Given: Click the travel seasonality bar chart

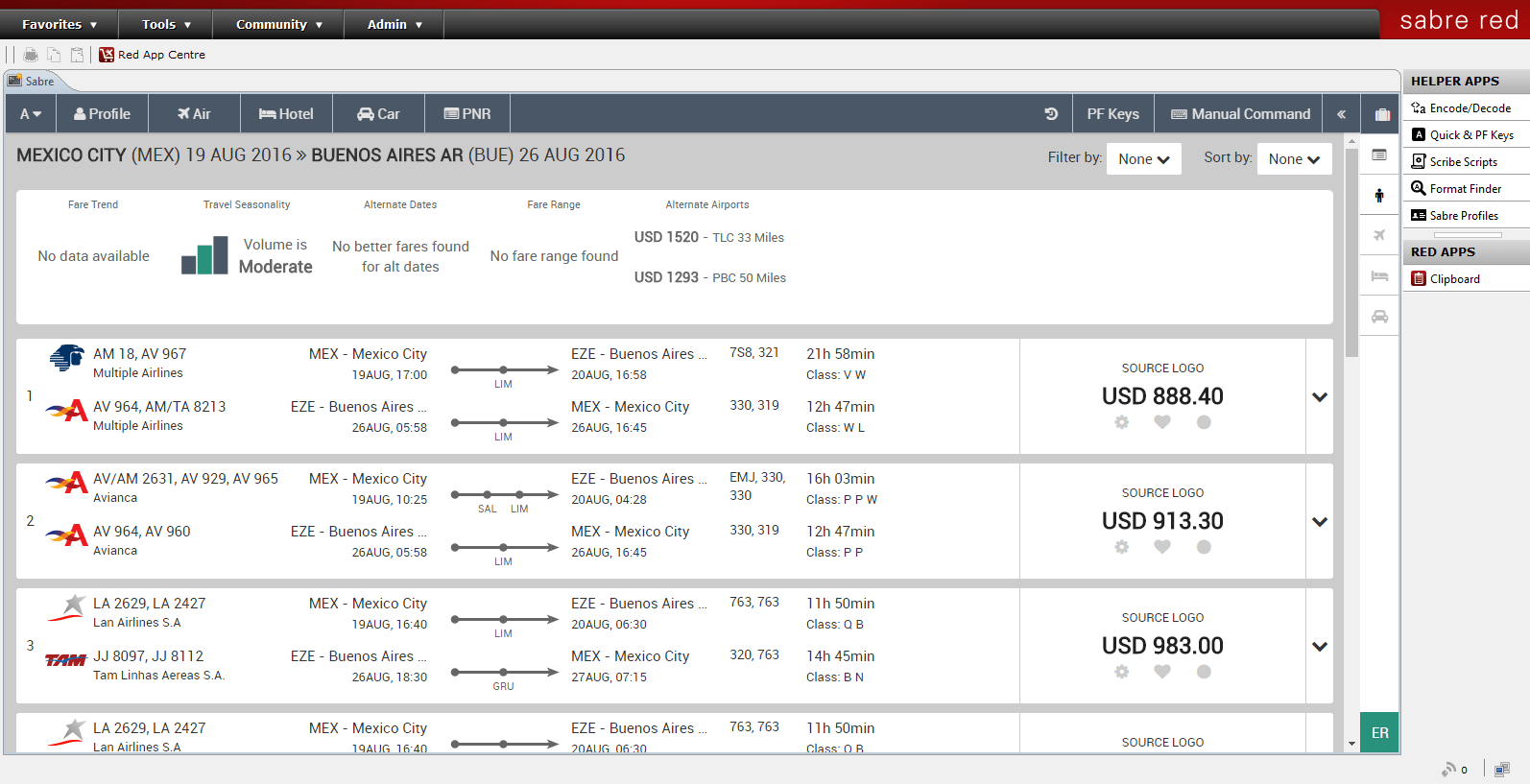Looking at the screenshot, I should [x=204, y=256].
